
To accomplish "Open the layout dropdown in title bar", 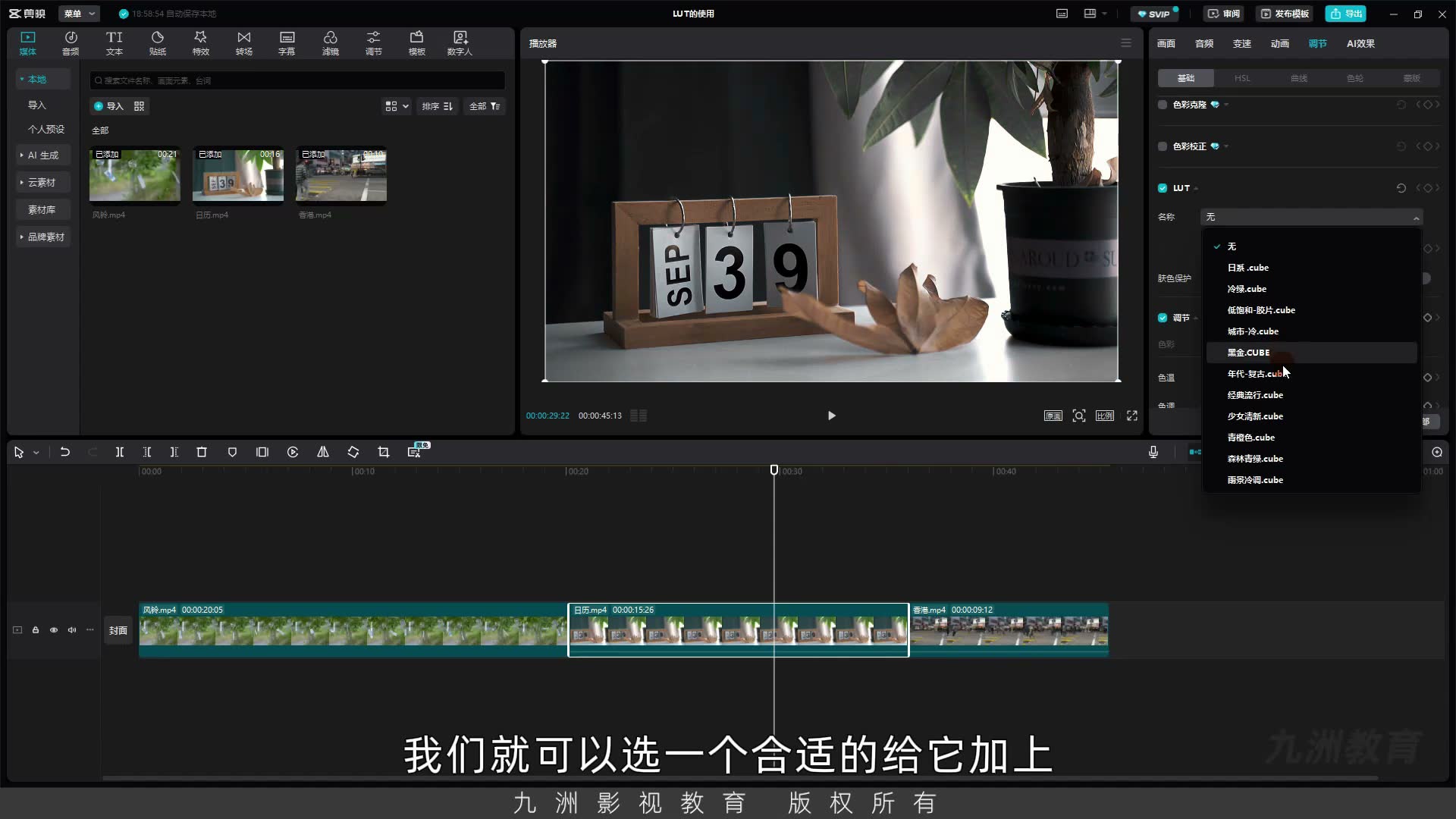I will coord(1096,14).
